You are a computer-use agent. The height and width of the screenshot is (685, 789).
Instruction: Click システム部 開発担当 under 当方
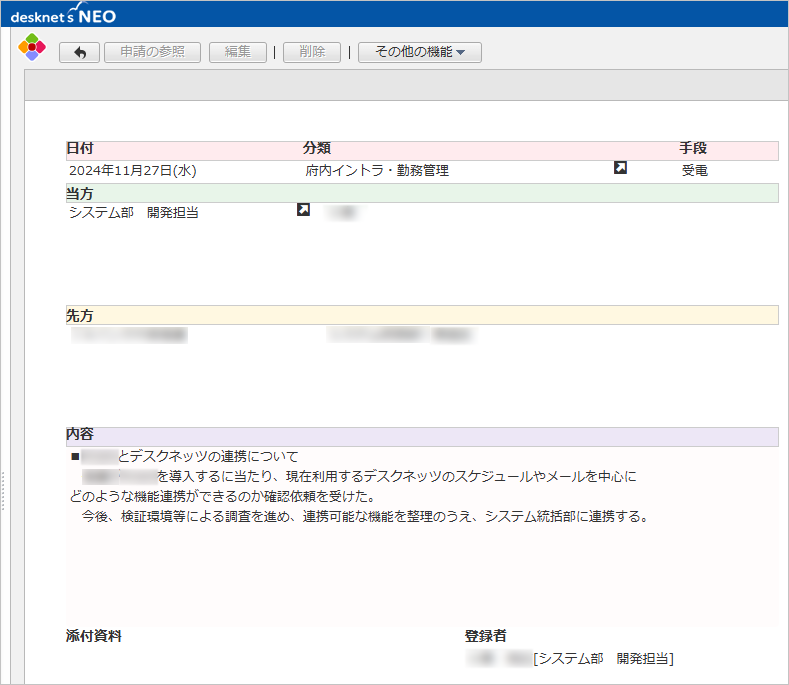point(134,212)
